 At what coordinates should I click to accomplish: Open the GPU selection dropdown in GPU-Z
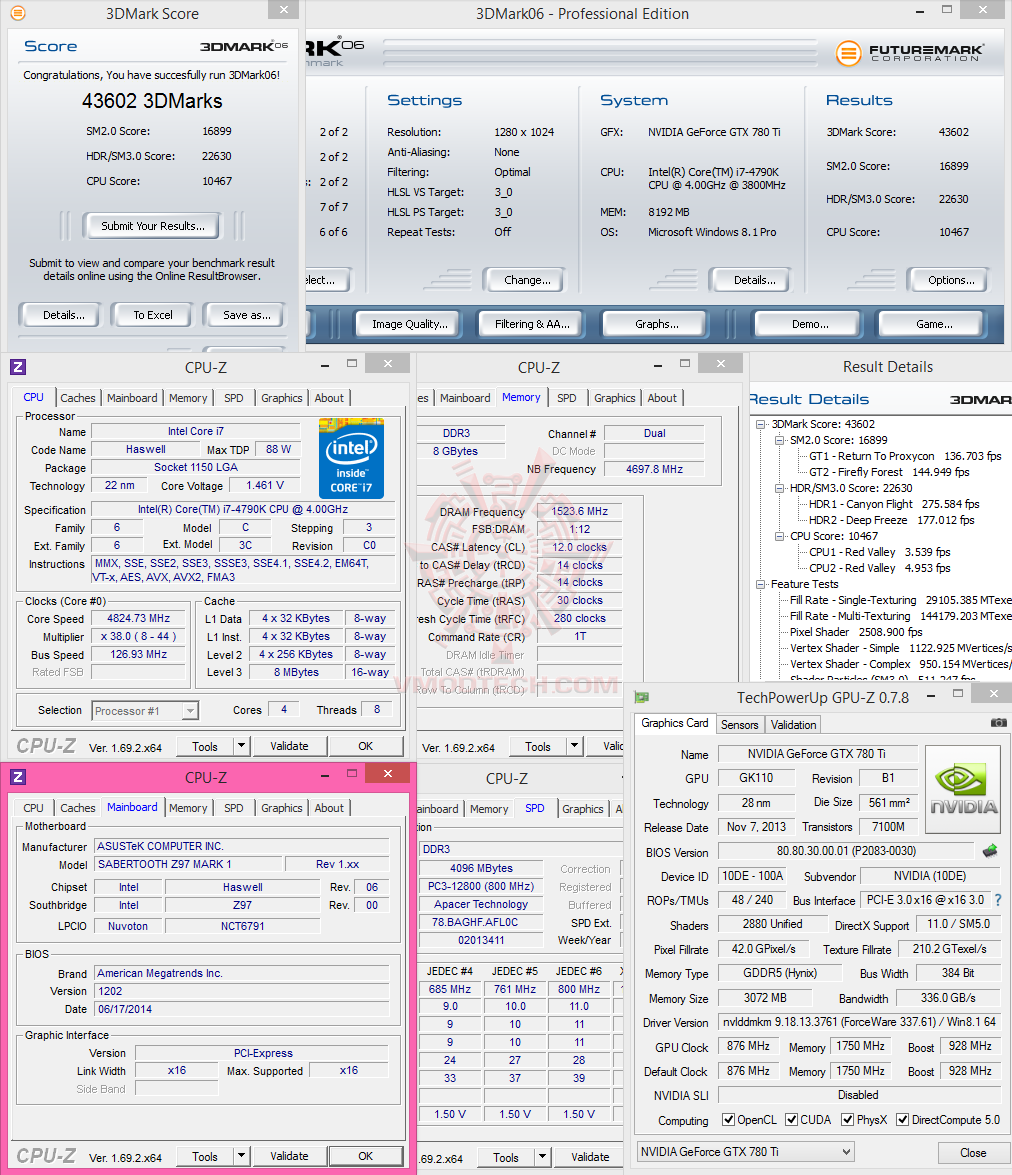point(745,1152)
